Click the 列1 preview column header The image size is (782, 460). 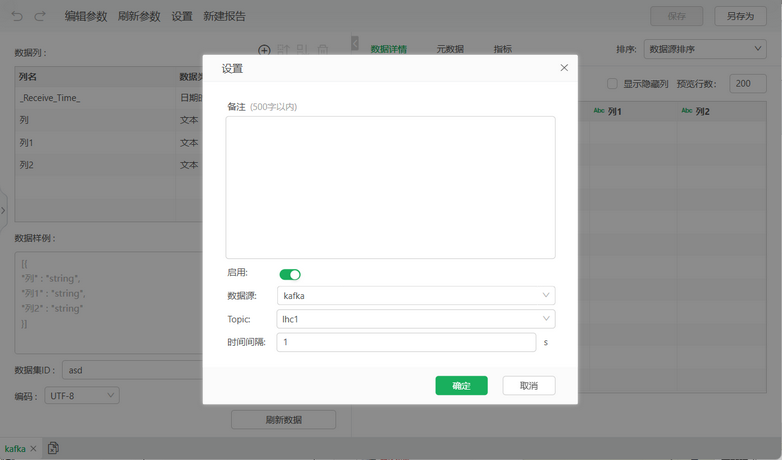click(x=633, y=111)
